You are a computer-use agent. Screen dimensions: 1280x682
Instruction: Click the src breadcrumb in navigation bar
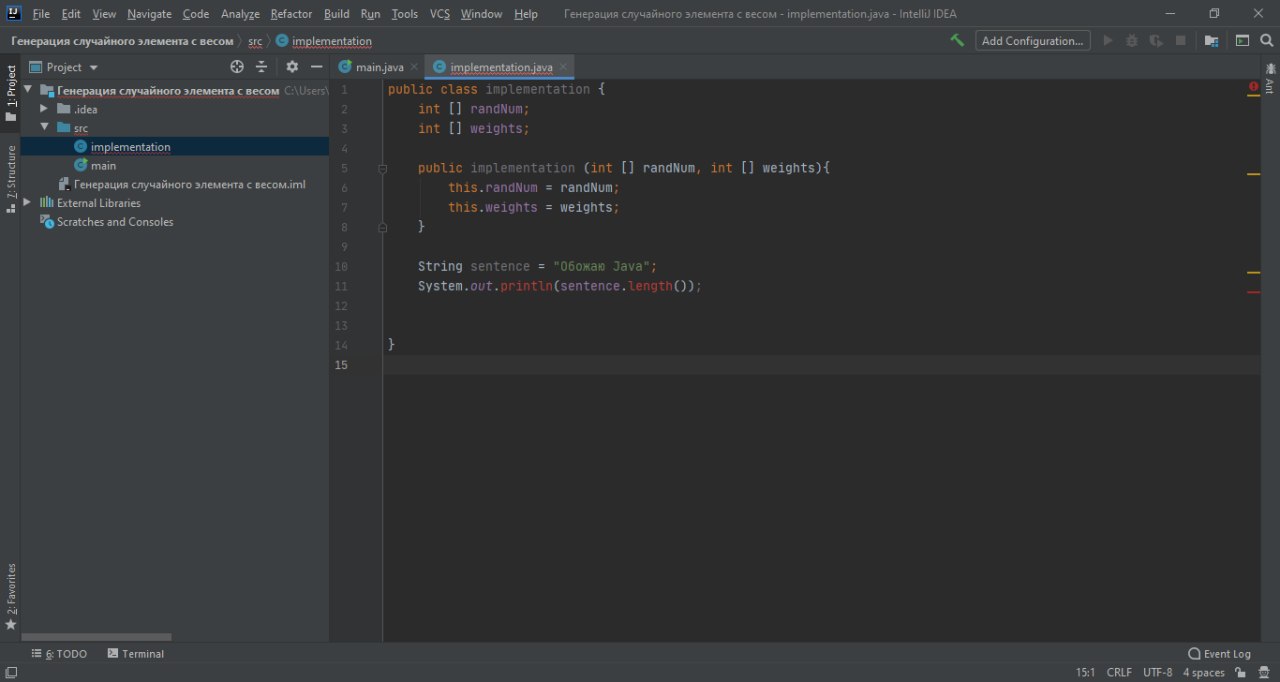[x=255, y=41]
